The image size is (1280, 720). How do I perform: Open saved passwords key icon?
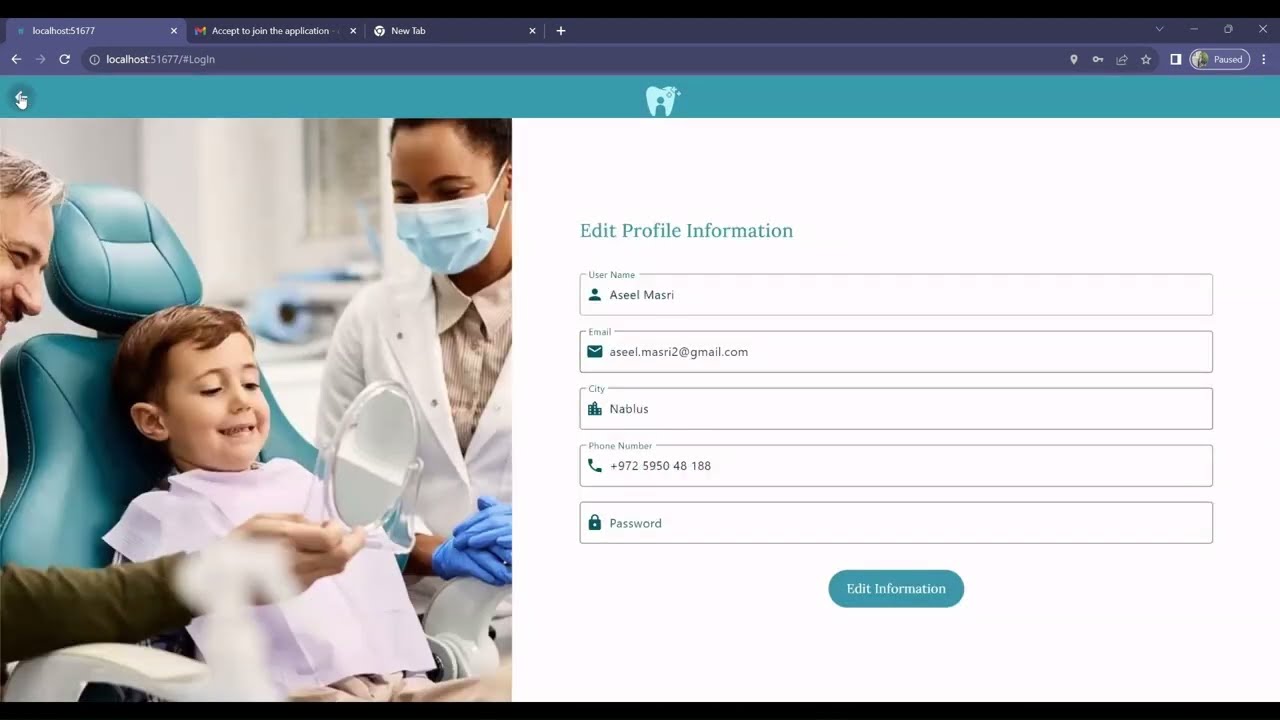tap(1098, 59)
